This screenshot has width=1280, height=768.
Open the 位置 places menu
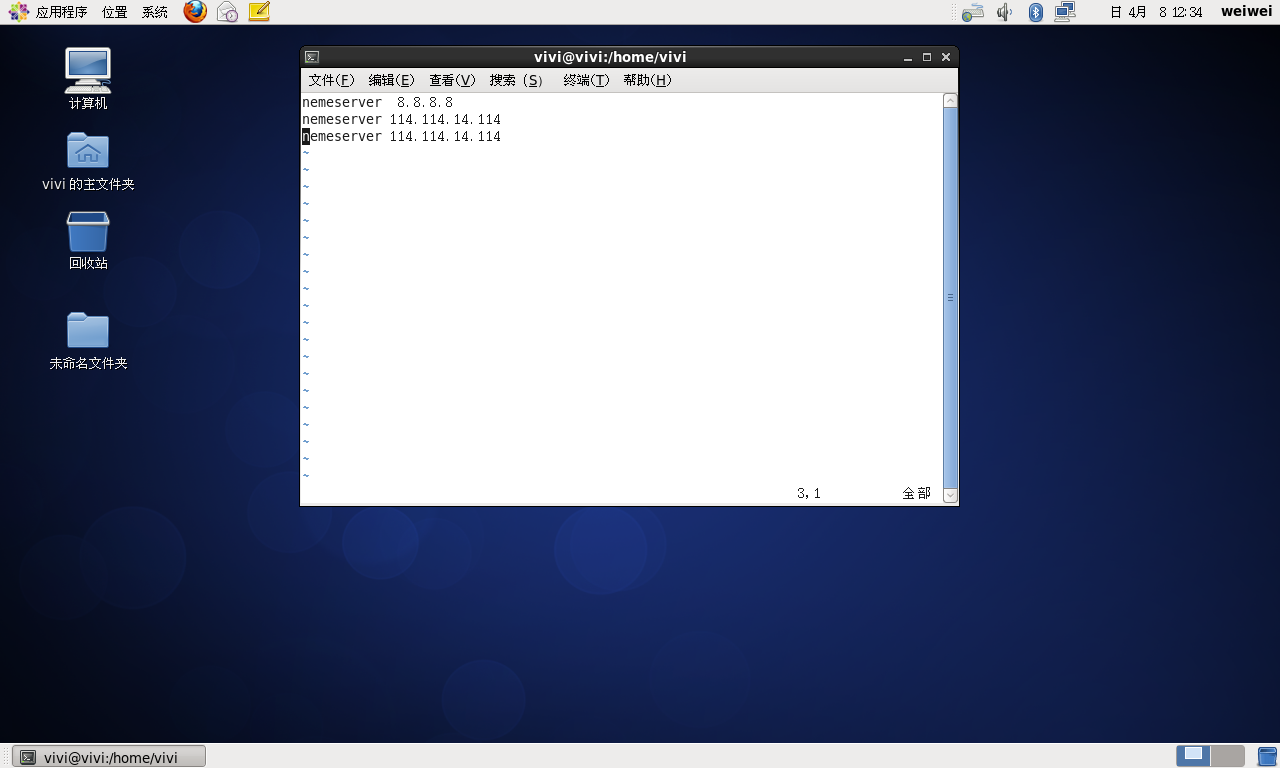pos(115,12)
